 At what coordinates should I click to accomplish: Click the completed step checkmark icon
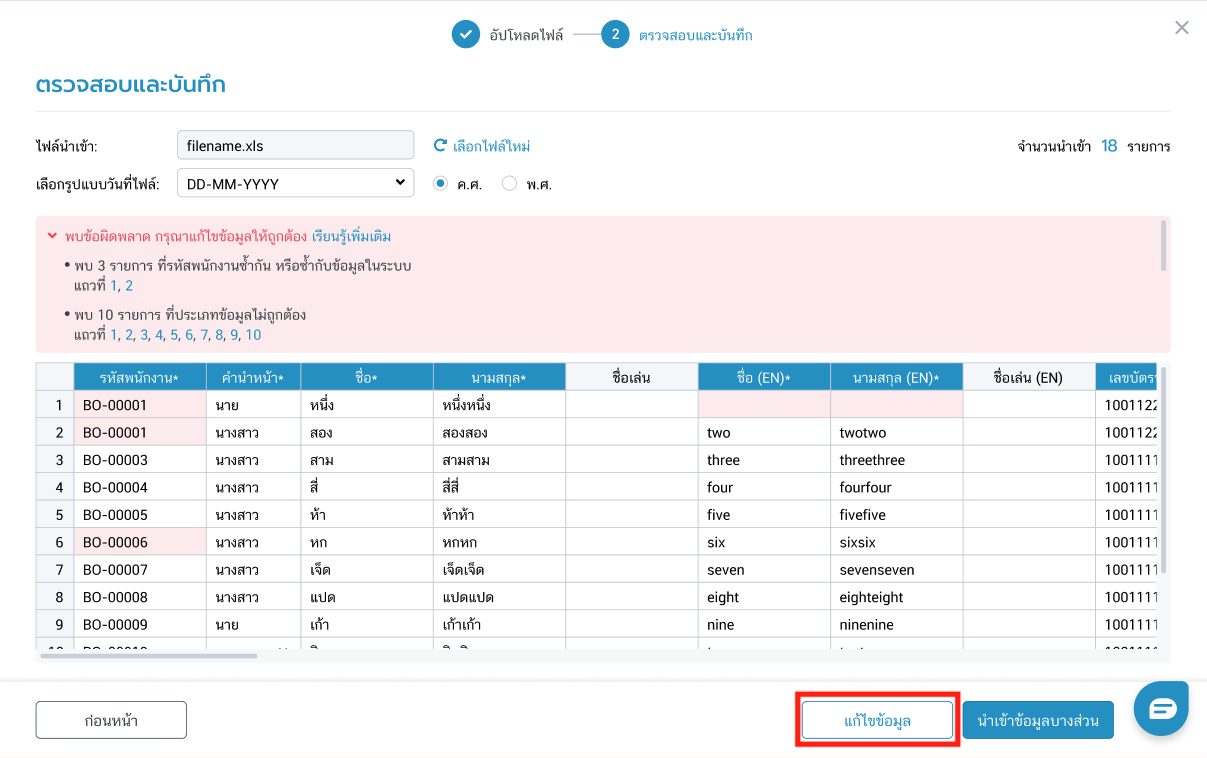tap(465, 35)
